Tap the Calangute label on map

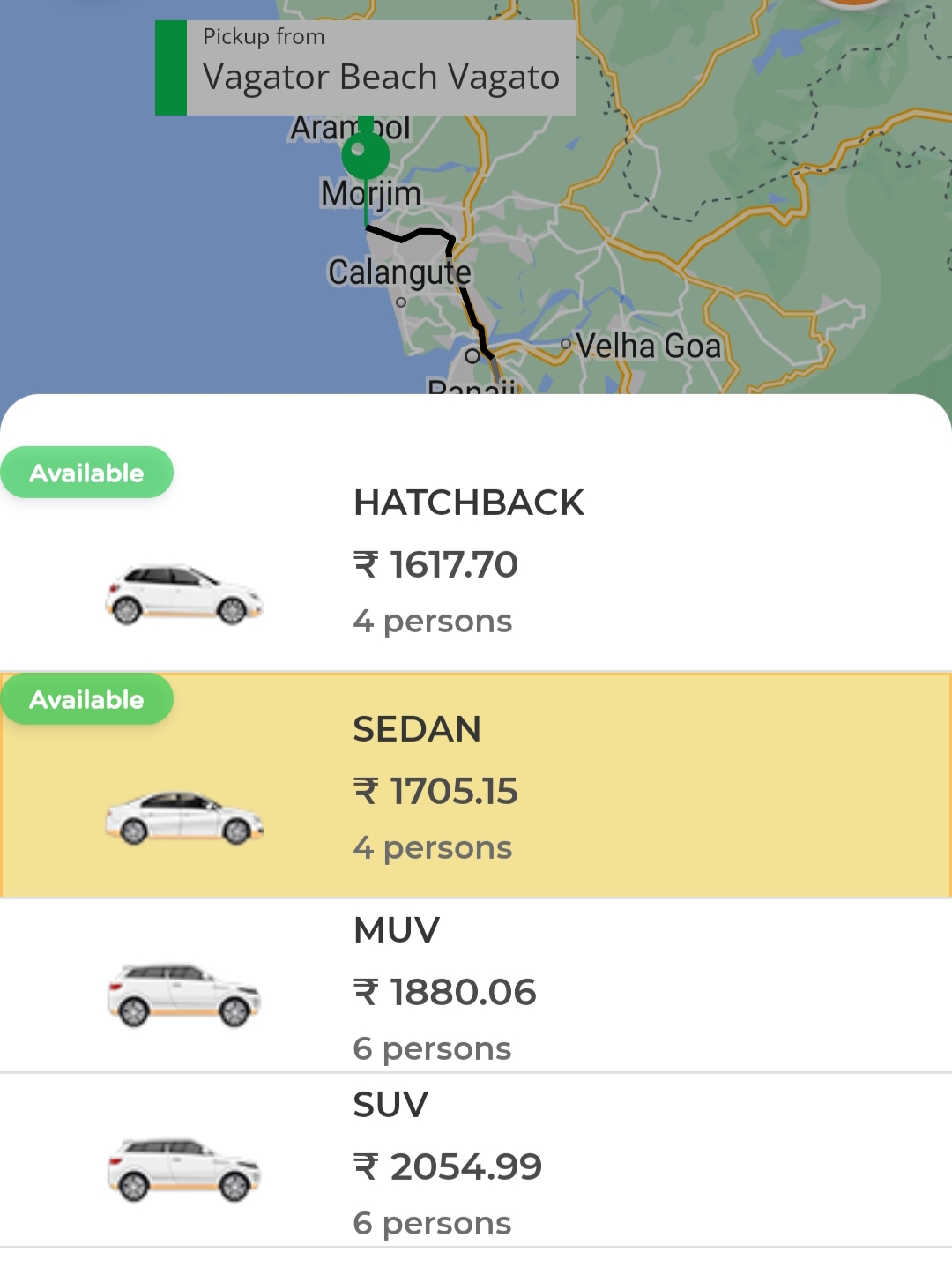point(399,272)
